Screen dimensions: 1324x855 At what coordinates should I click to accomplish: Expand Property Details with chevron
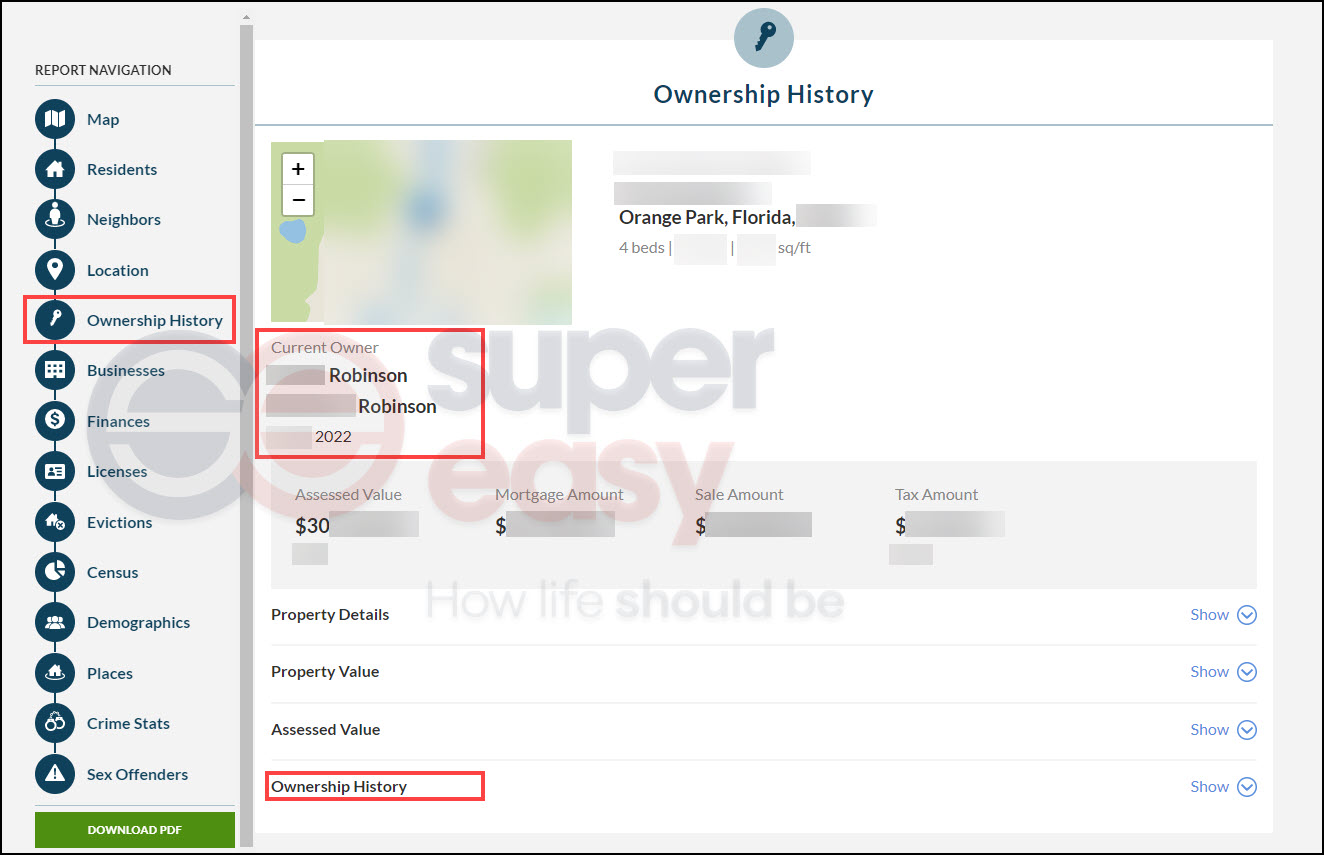point(1247,615)
